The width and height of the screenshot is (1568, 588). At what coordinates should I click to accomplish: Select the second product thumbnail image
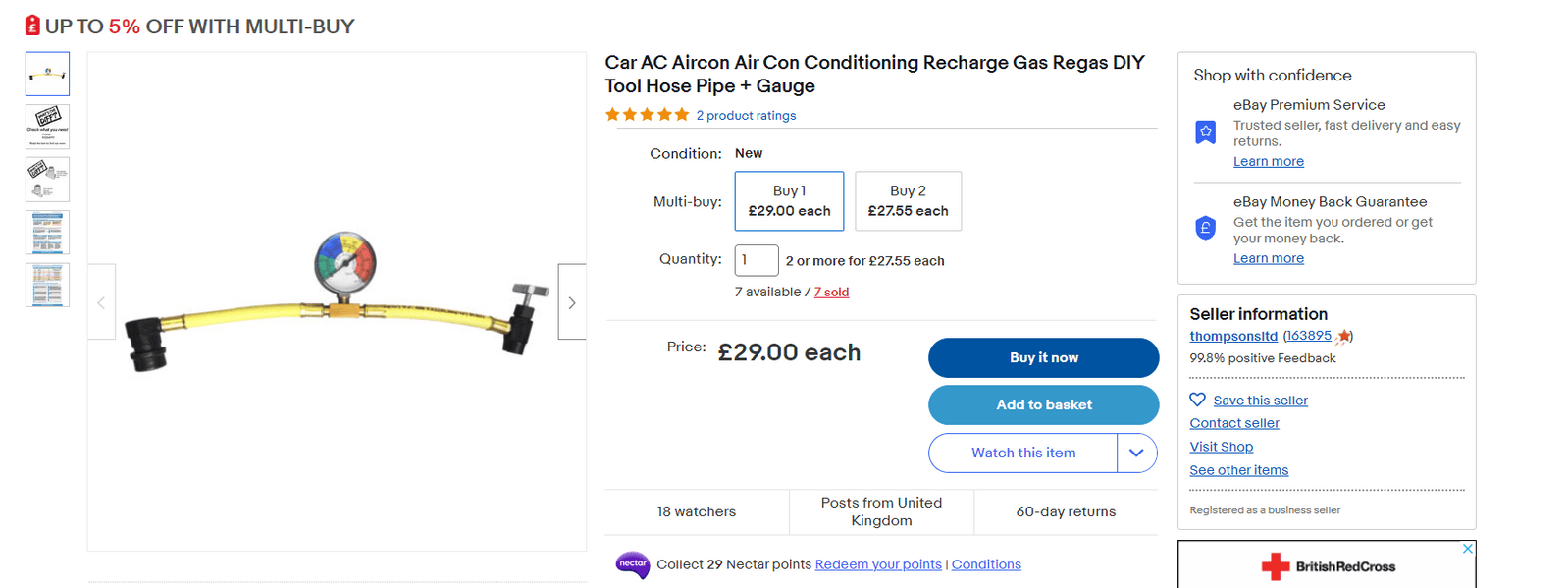point(47,127)
